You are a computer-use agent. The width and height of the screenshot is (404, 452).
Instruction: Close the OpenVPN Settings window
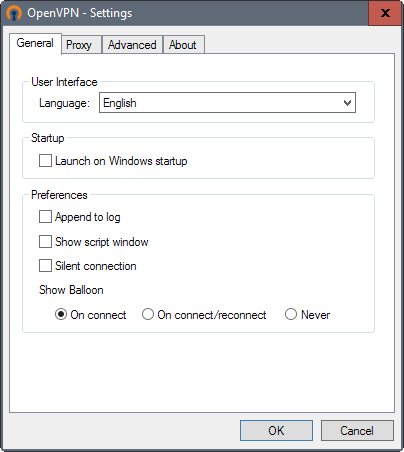click(x=385, y=13)
